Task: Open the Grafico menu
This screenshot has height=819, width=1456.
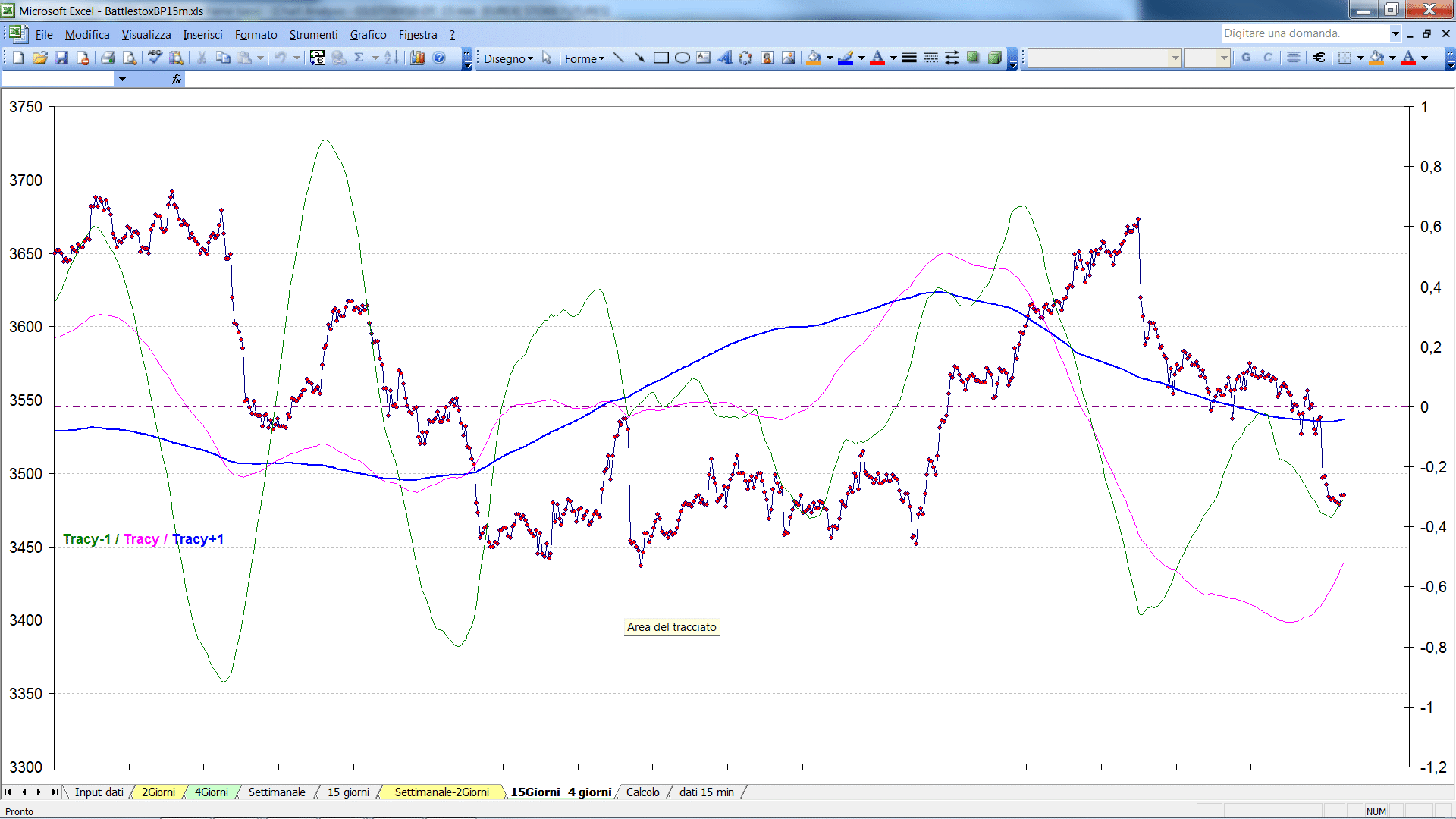Action: (368, 34)
